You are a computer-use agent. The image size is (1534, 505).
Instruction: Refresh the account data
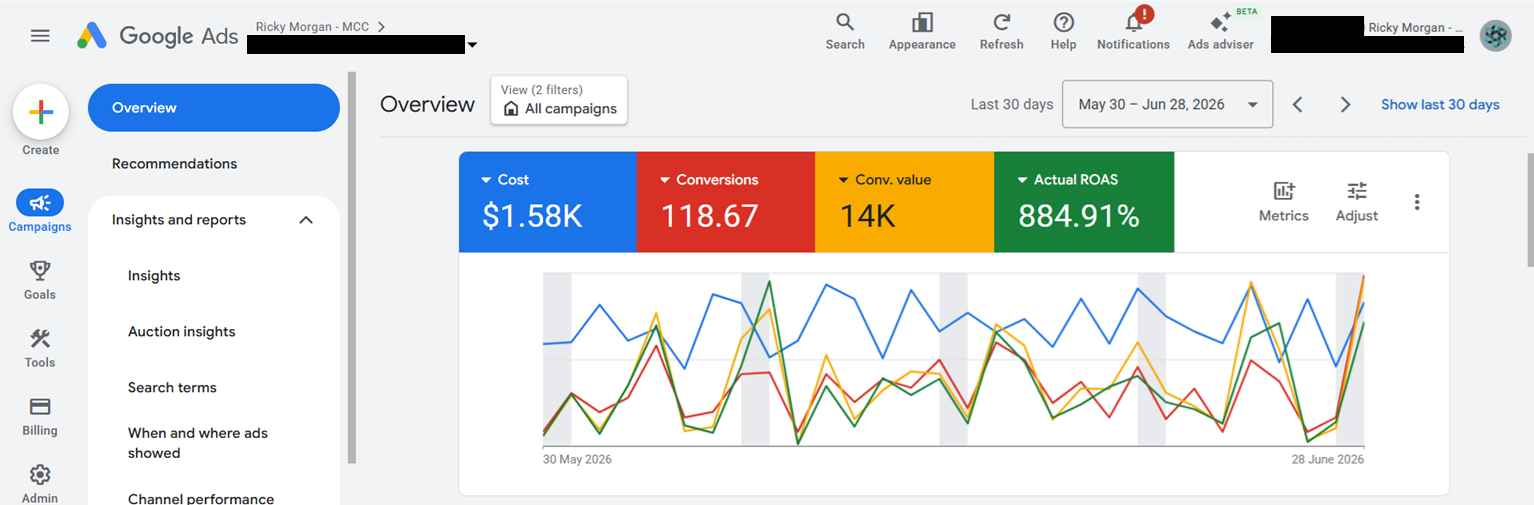point(1001,31)
